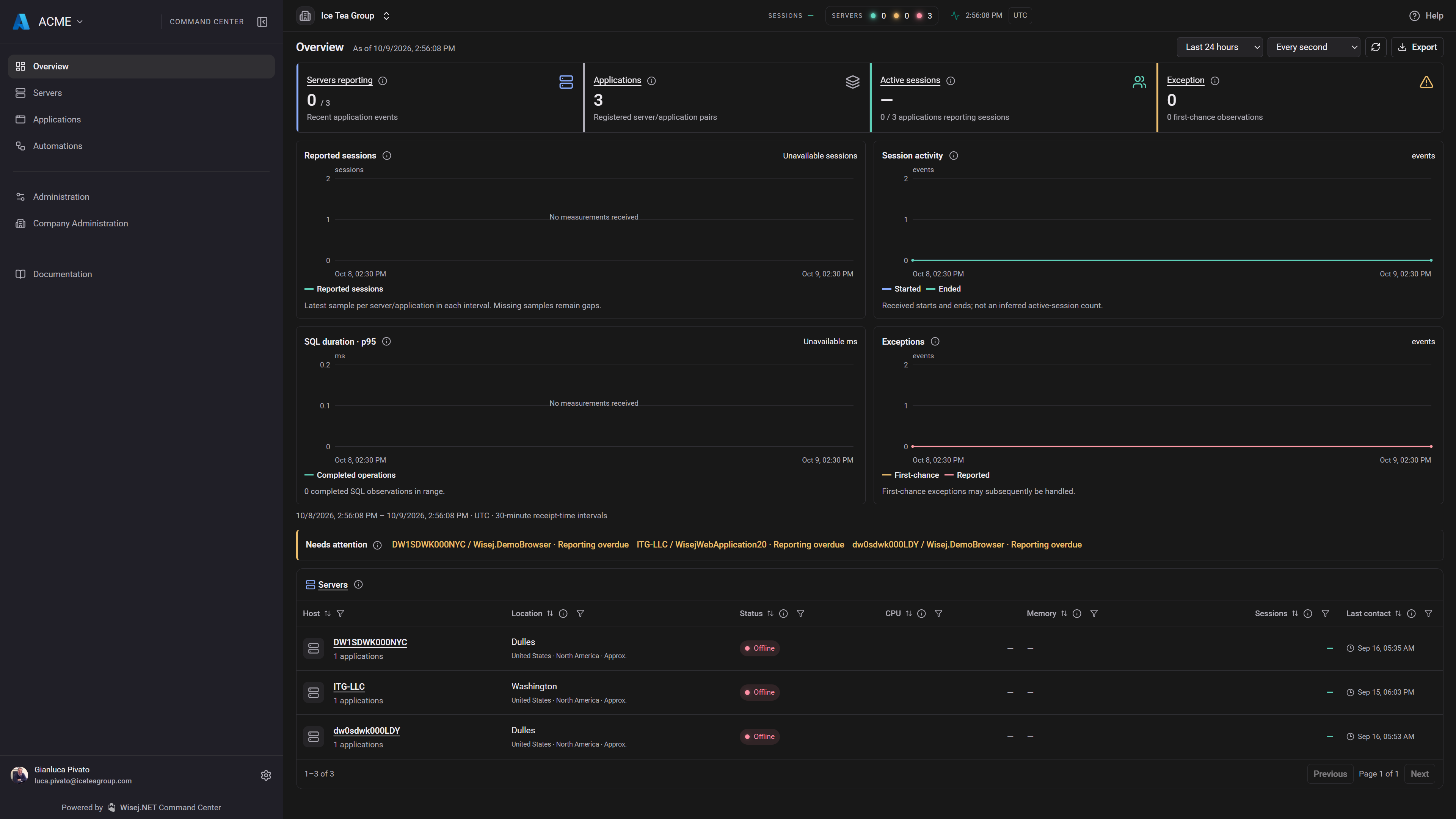Click the Needs attention info icon
This screenshot has height=819, width=1456.
(378, 546)
